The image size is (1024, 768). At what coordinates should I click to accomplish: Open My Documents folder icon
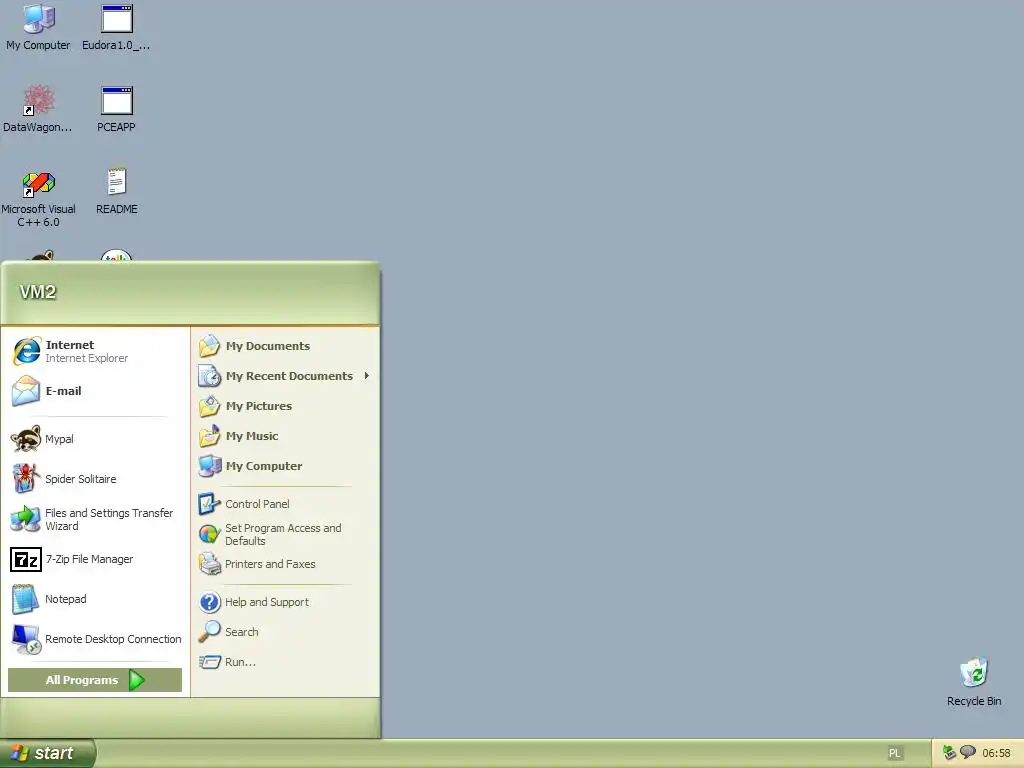click(210, 346)
